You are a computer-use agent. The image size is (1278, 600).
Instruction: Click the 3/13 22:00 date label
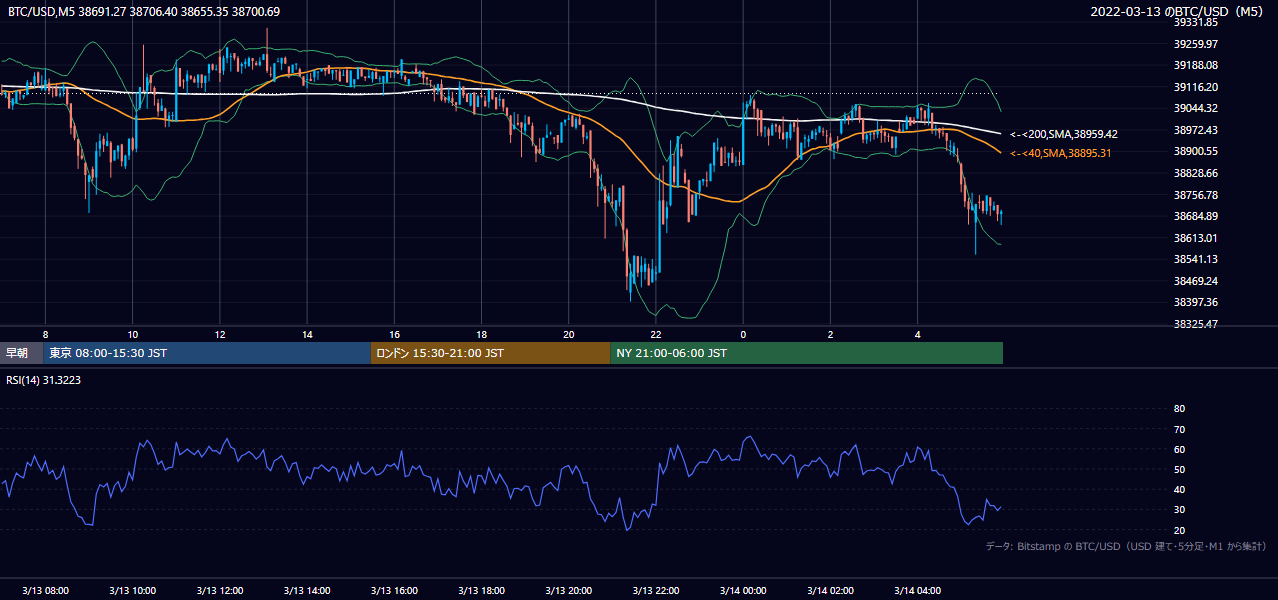coord(656,590)
